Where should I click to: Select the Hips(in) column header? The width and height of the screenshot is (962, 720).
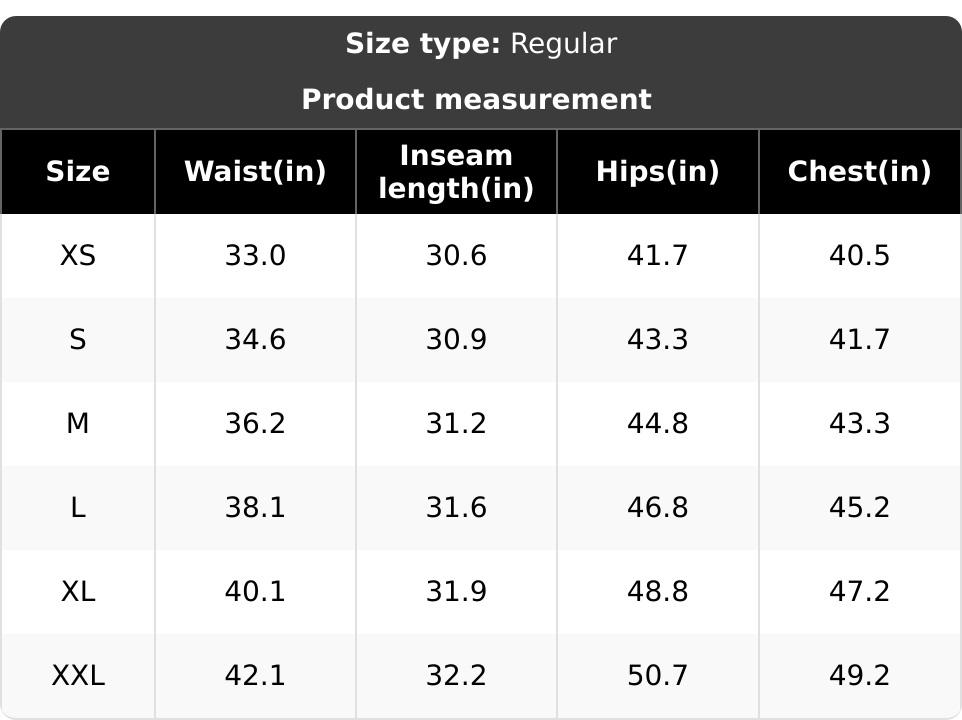(657, 171)
